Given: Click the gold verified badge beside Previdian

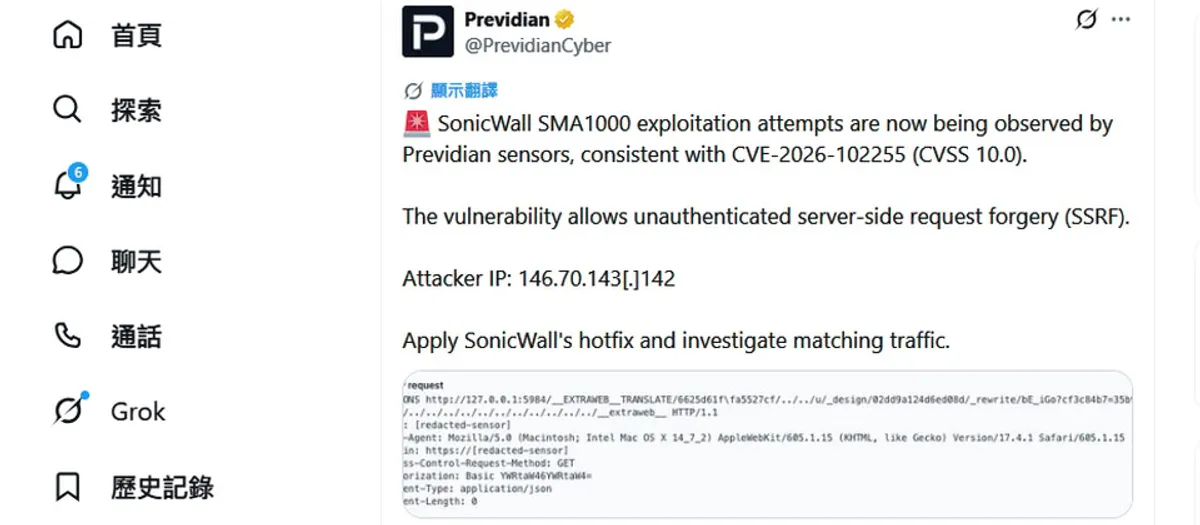Looking at the screenshot, I should click(x=565, y=19).
